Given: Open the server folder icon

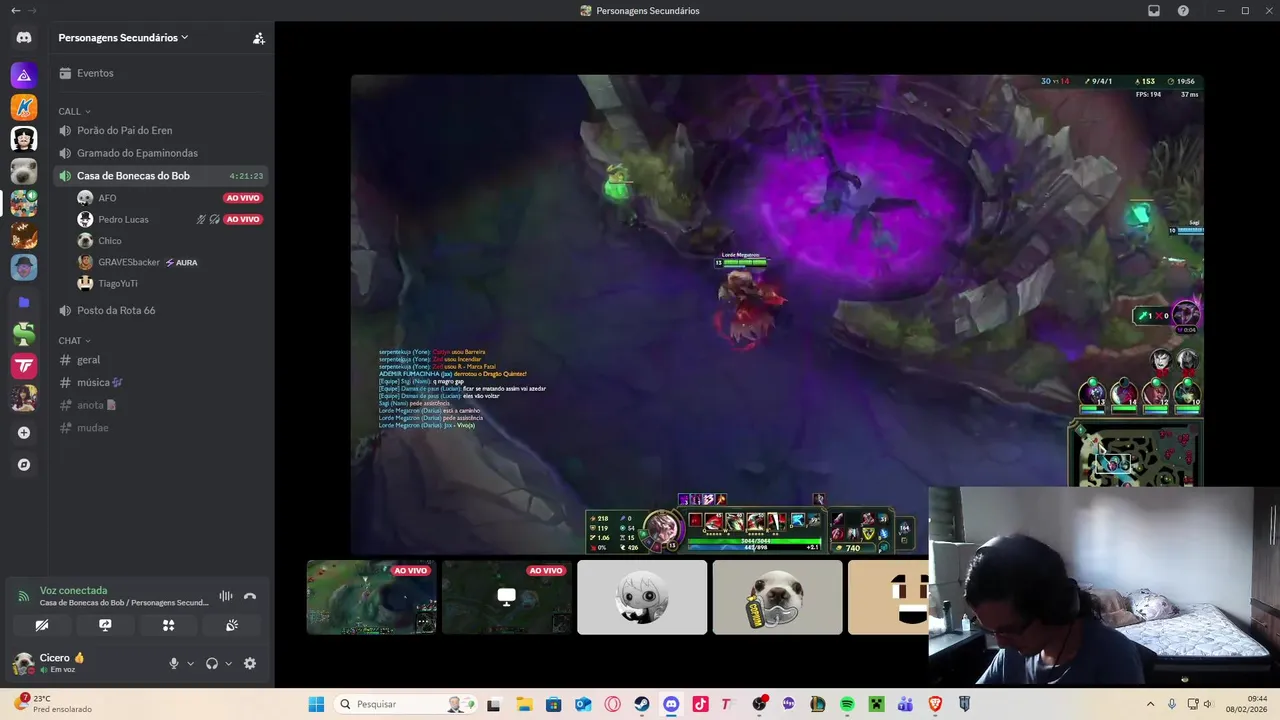Looking at the screenshot, I should 24,302.
